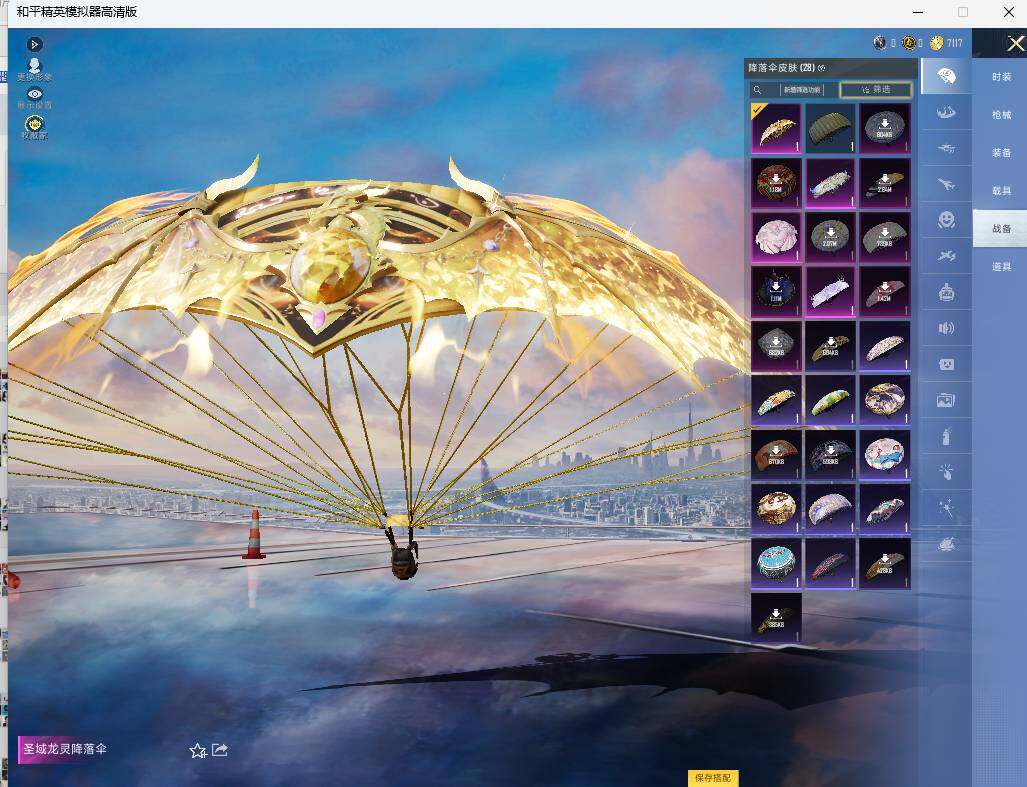Image resolution: width=1027 pixels, height=787 pixels.
Task: Select the turquoise round parachute thumbnail
Action: point(776,562)
